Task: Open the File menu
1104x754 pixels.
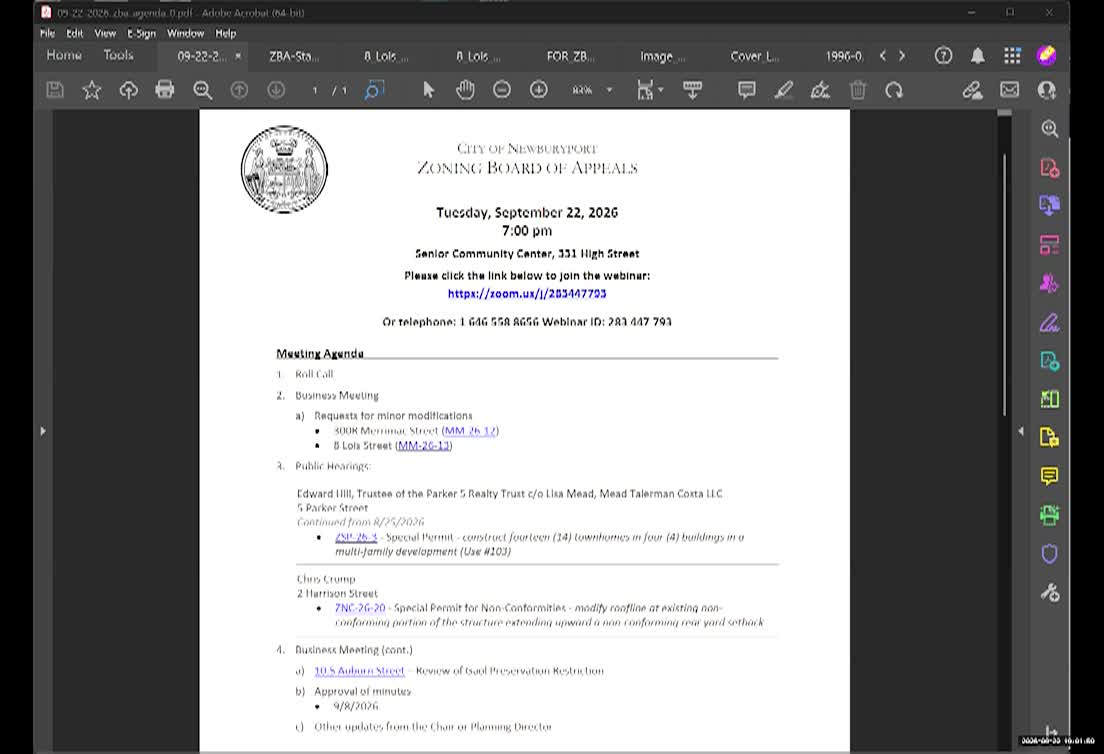Action: click(47, 33)
